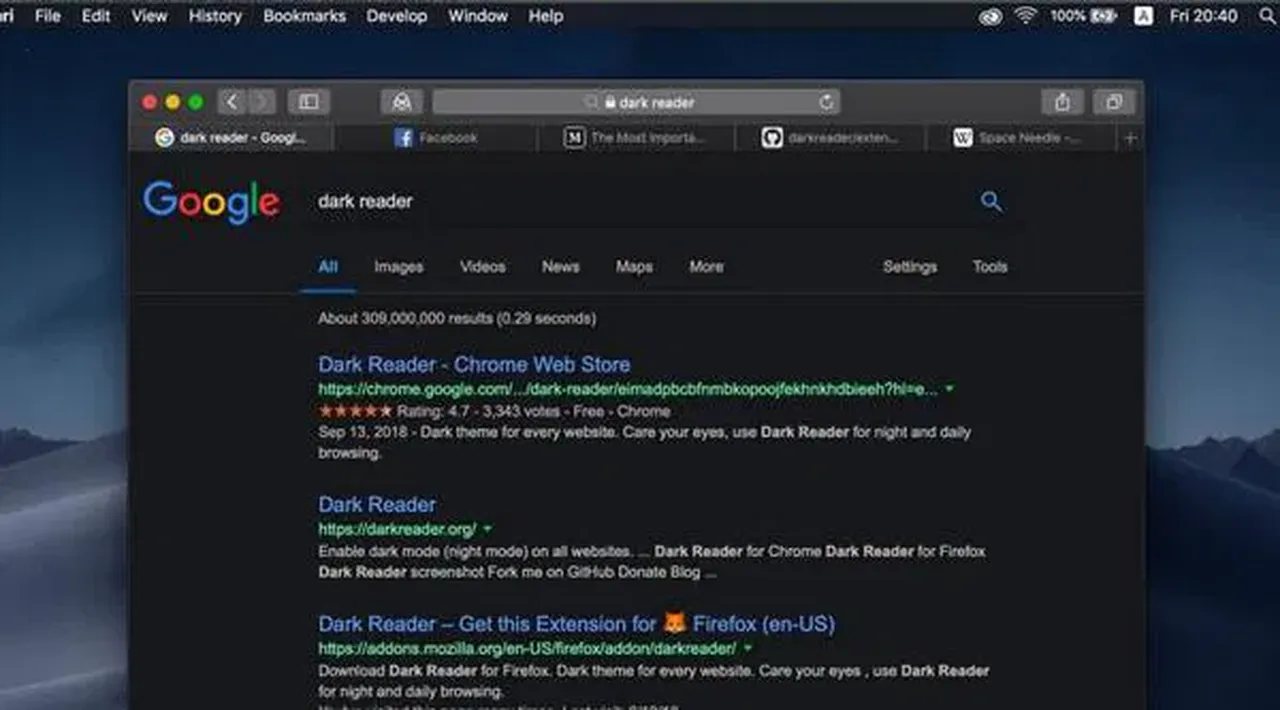Click the Share icon in toolbar
The width and height of the screenshot is (1280, 710).
[x=1062, y=102]
